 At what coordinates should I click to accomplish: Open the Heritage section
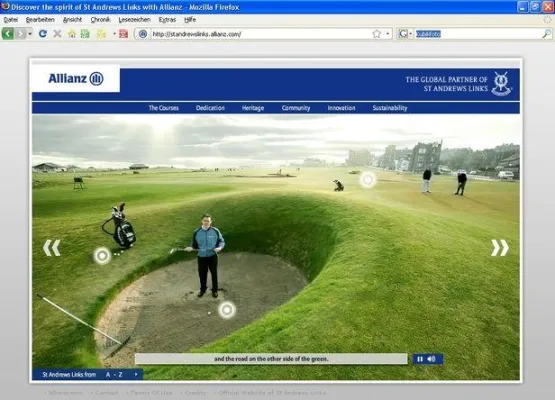pyautogui.click(x=253, y=108)
